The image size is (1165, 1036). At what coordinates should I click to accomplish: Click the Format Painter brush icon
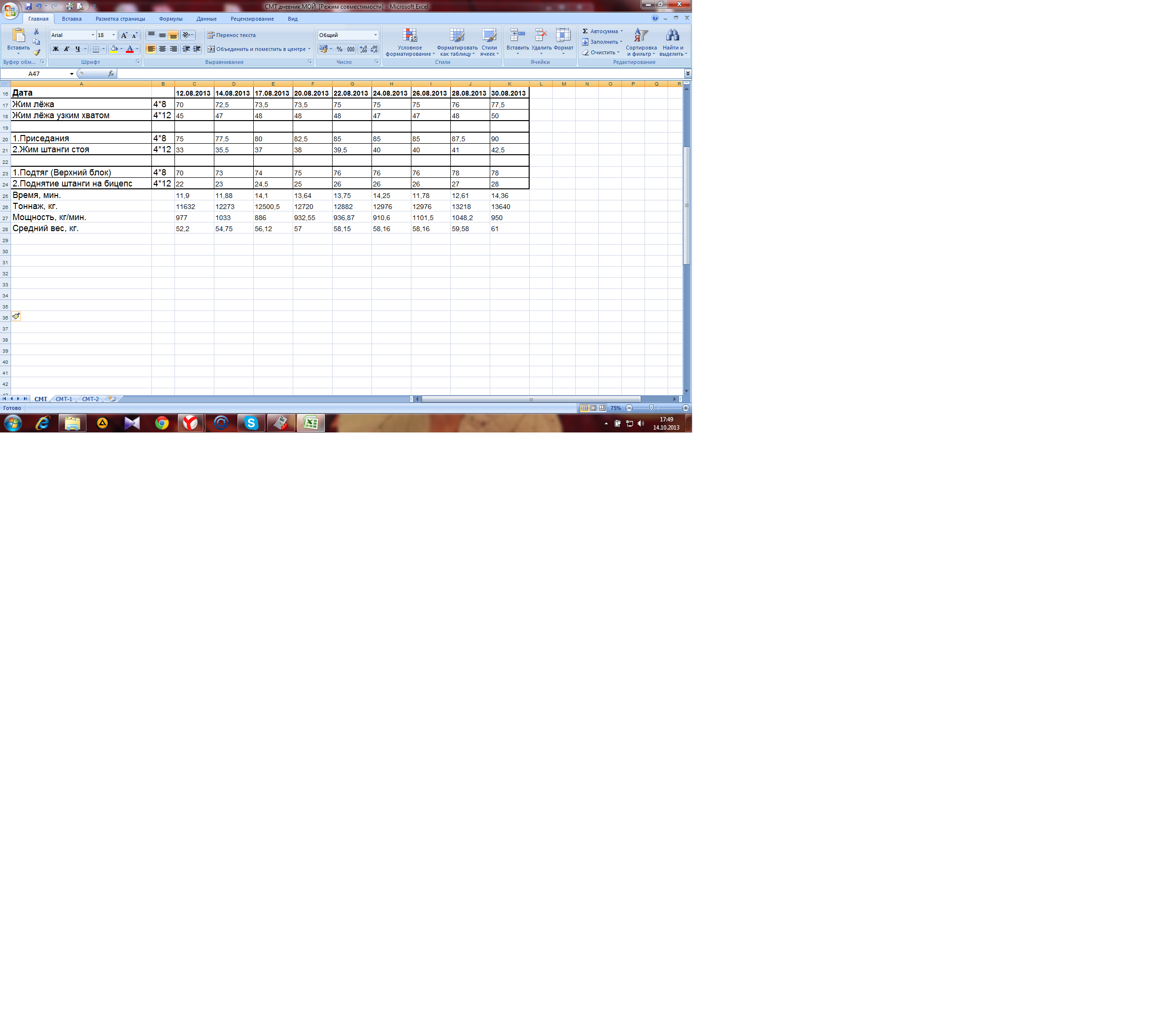37,52
